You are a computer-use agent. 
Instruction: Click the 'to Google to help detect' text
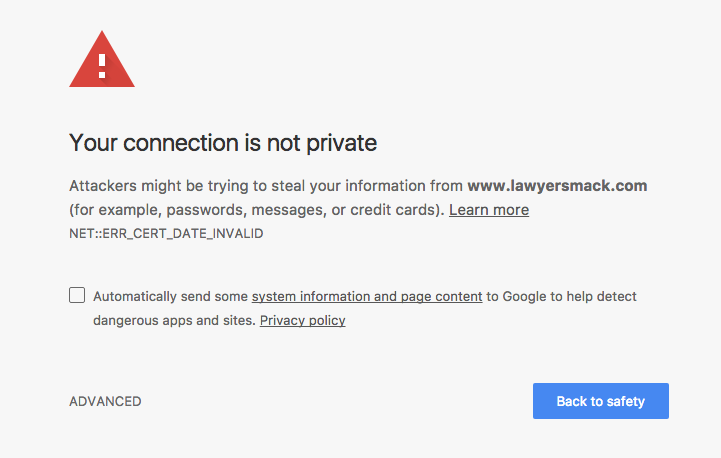561,297
